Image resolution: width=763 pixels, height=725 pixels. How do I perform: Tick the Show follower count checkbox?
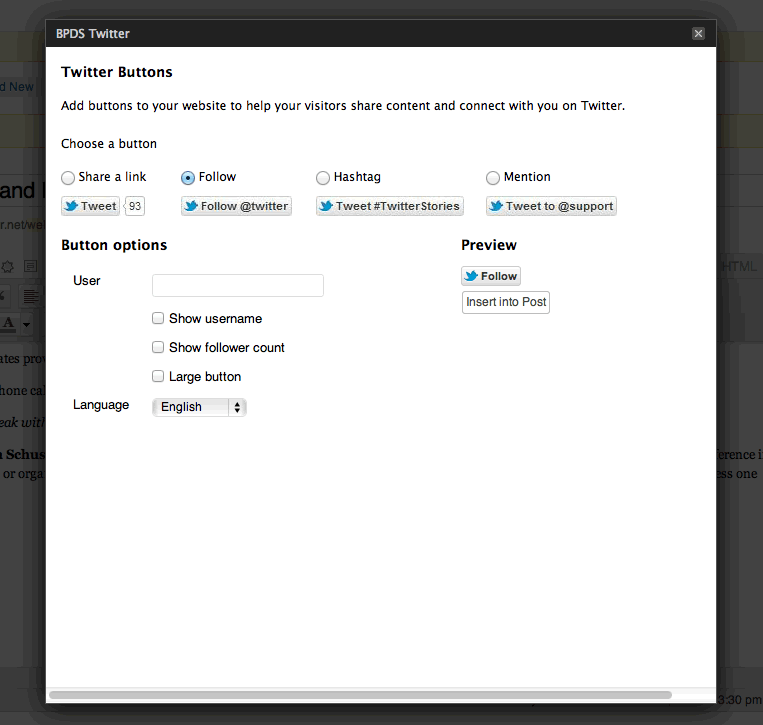tap(158, 347)
